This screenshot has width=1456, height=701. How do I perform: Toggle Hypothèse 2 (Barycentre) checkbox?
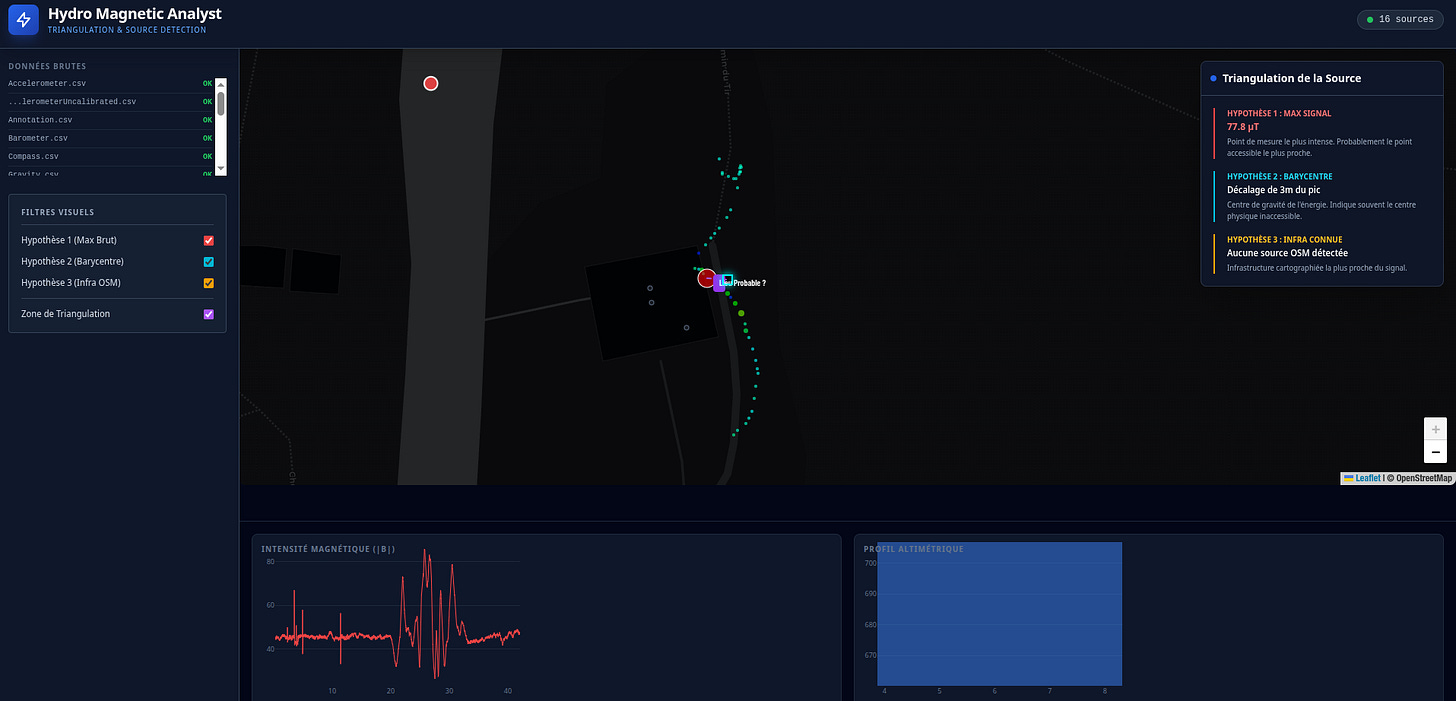209,262
